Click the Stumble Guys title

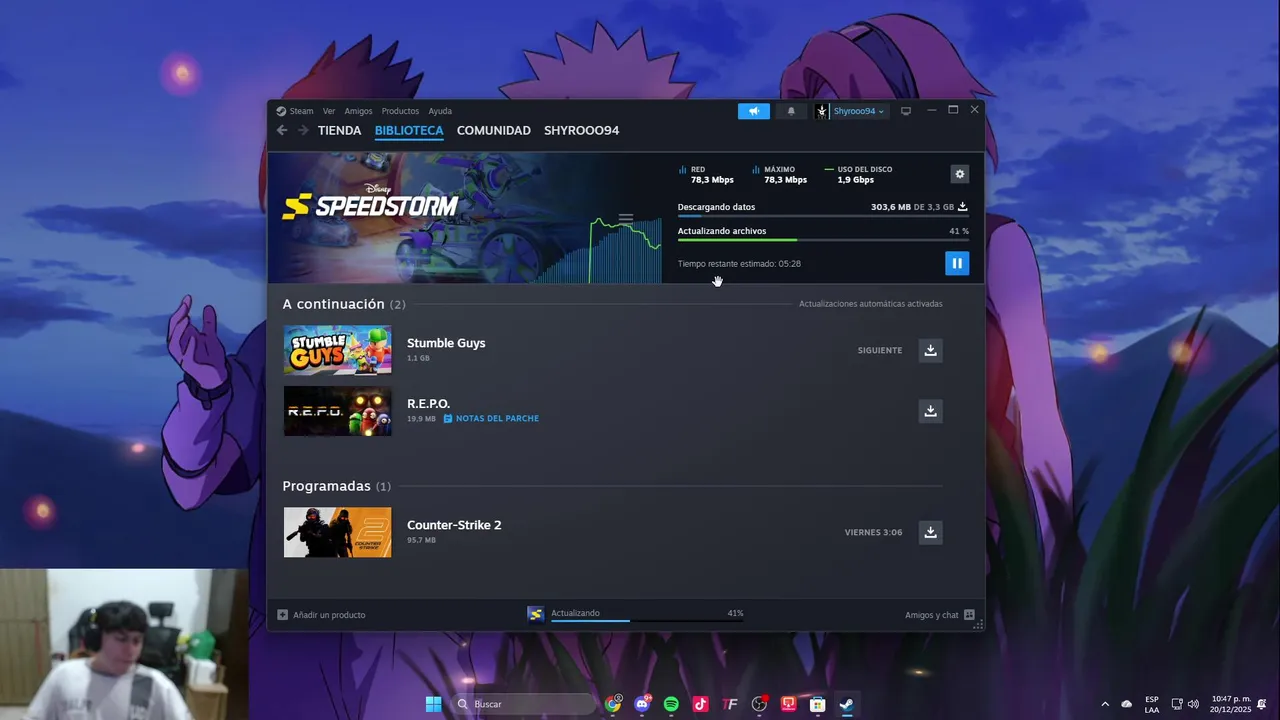pos(446,343)
